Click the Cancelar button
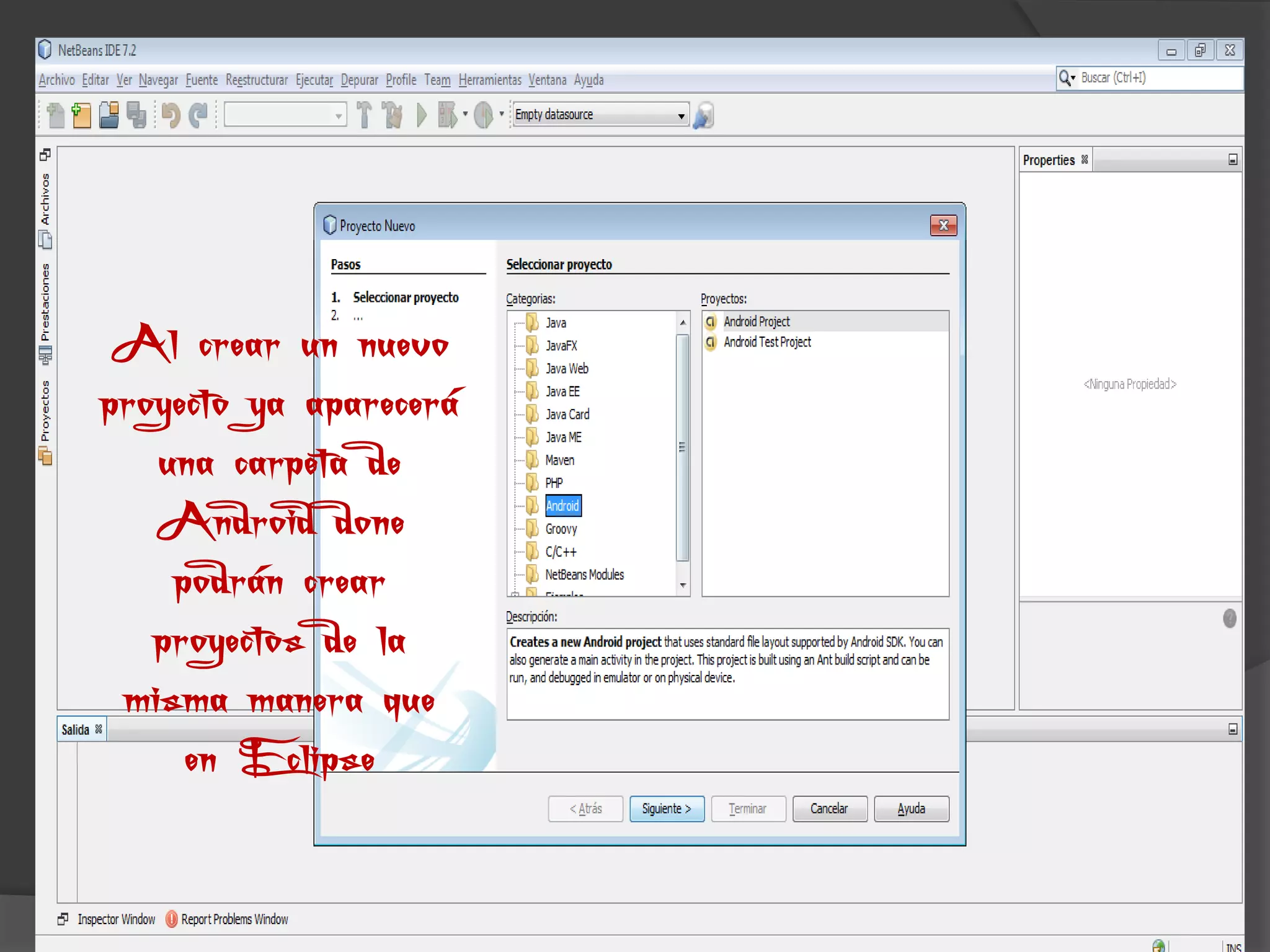The image size is (1270, 952). (829, 809)
